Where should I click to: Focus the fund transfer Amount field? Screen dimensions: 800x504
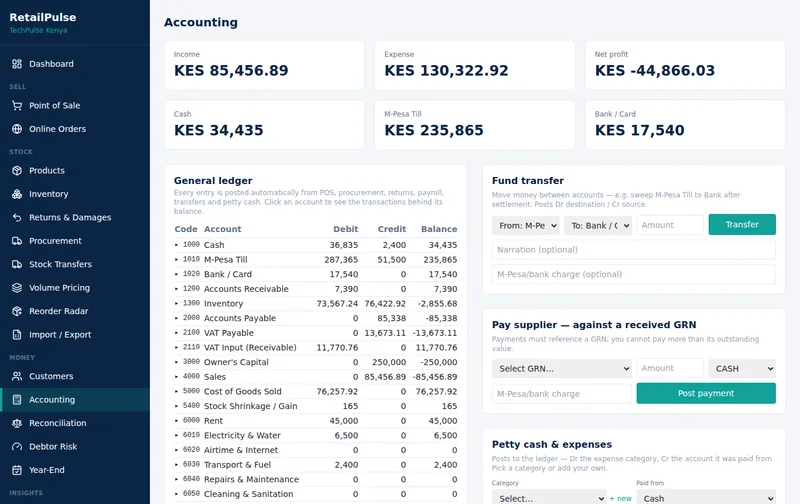[x=670, y=225]
